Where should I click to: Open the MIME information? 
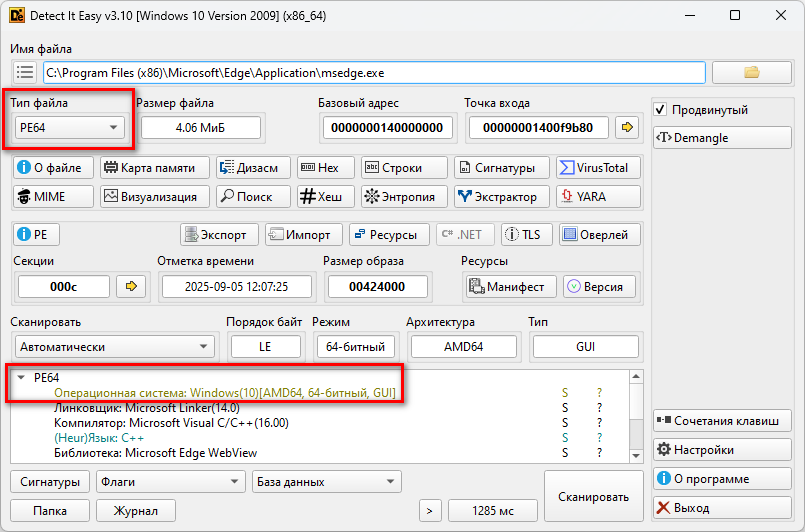pyautogui.click(x=53, y=196)
